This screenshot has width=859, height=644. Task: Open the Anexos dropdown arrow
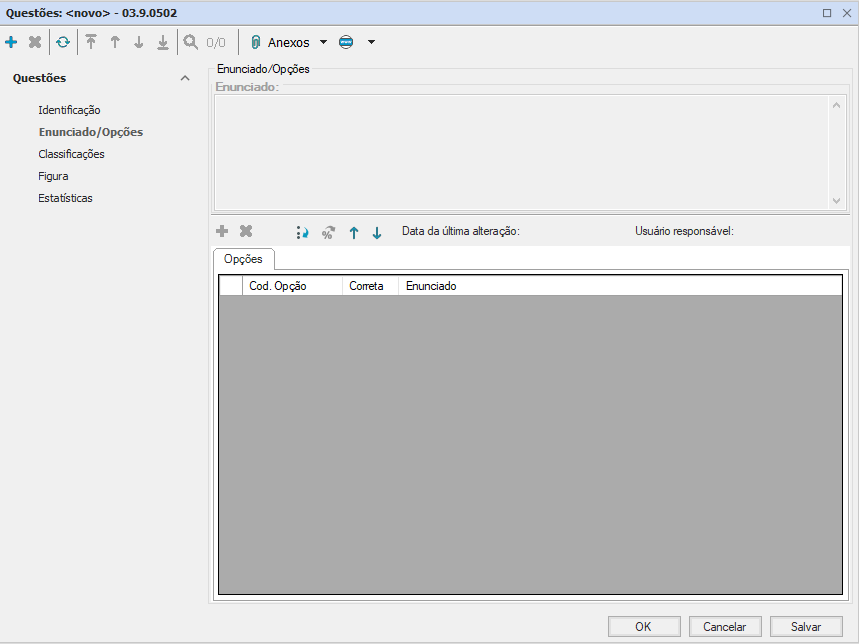pyautogui.click(x=323, y=42)
